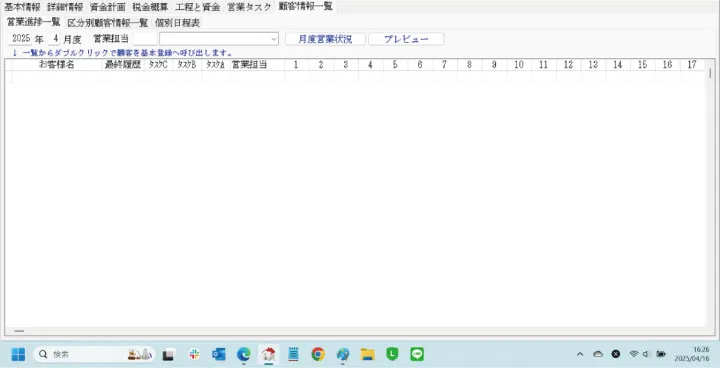This screenshot has width=720, height=368.
Task: Open the notepad icon in the taskbar
Action: pyautogui.click(x=293, y=354)
